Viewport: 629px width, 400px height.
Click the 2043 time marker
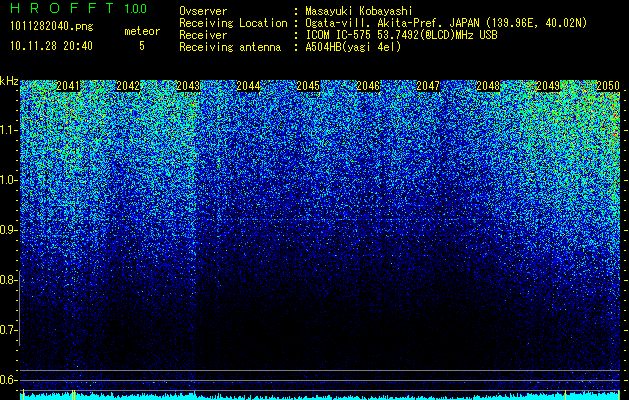pos(188,86)
